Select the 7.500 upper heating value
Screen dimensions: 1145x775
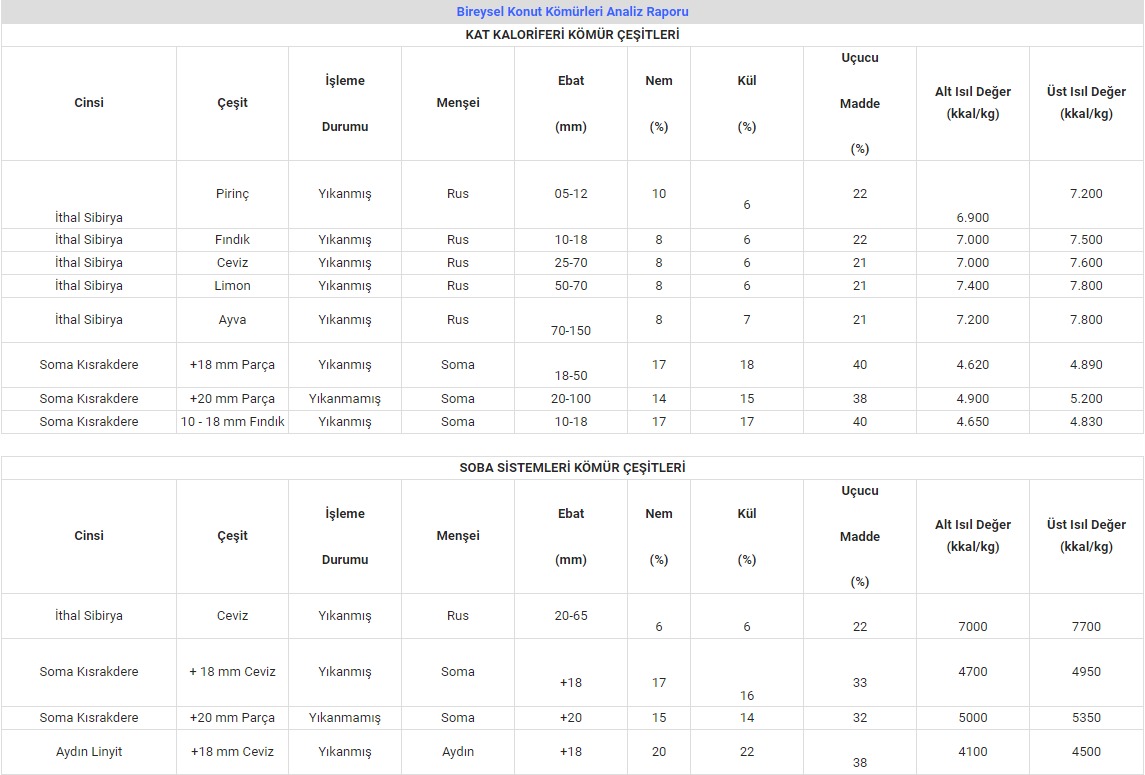pos(1086,240)
